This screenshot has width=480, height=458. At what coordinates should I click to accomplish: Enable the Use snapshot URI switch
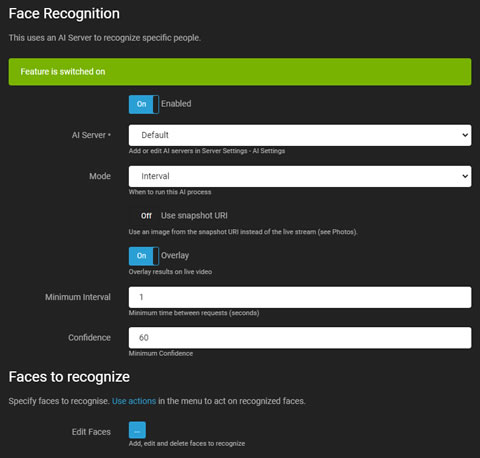click(x=144, y=216)
